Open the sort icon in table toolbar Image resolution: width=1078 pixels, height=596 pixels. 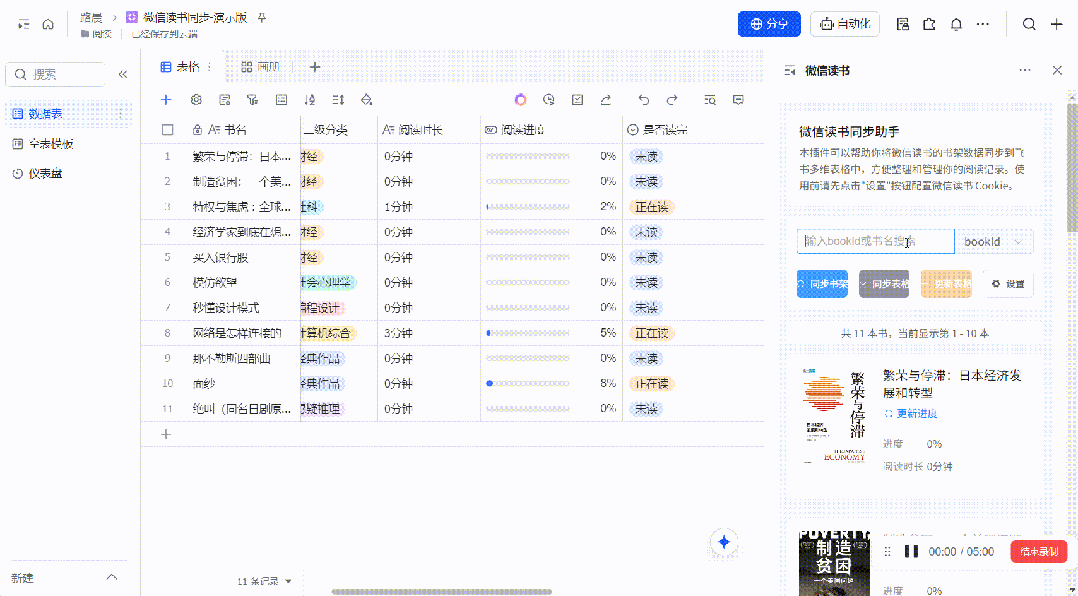(309, 100)
